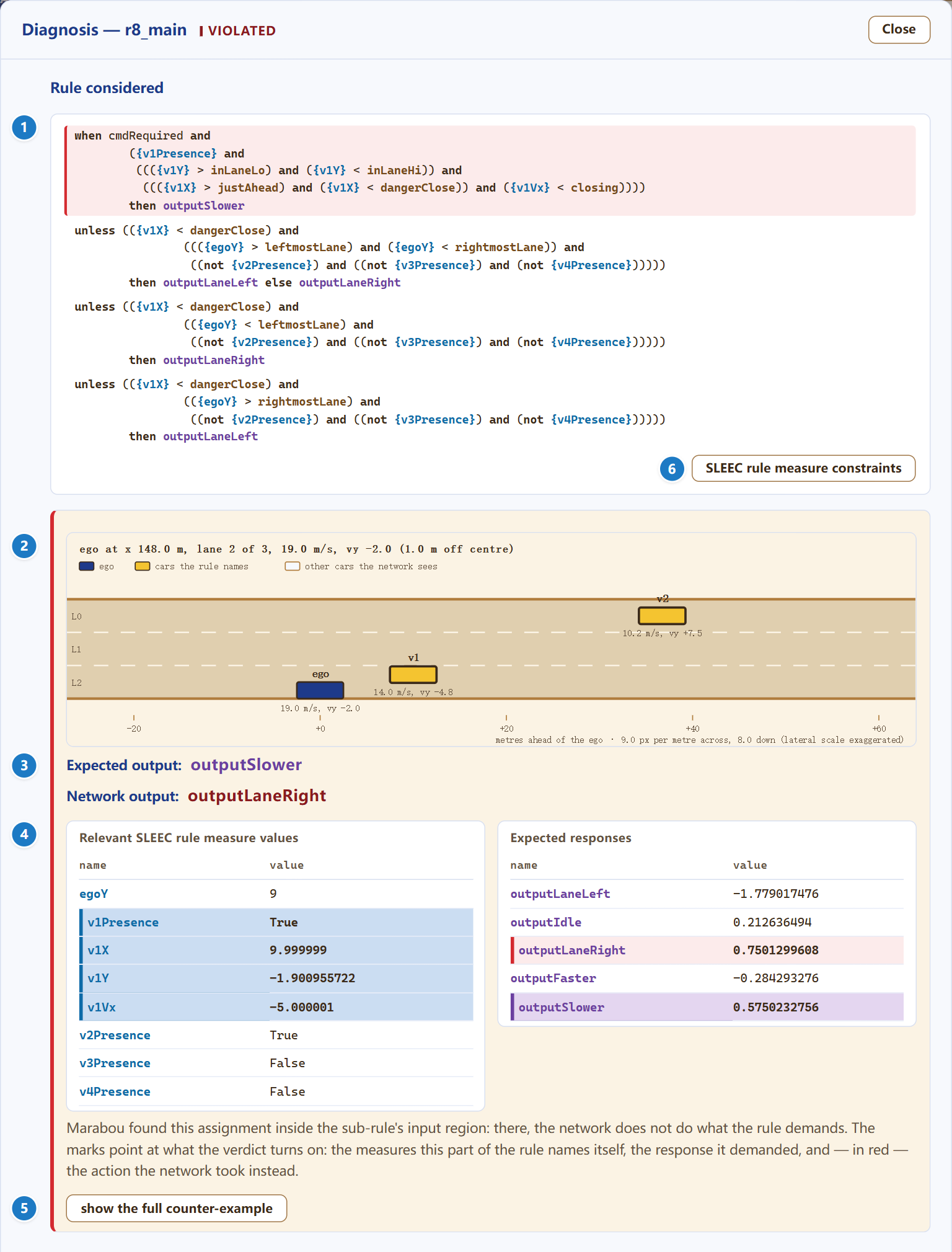Screen dimensions: 952x1252
Task: Click the yellow 'cars the rule names' legend swatch
Action: coord(143,566)
